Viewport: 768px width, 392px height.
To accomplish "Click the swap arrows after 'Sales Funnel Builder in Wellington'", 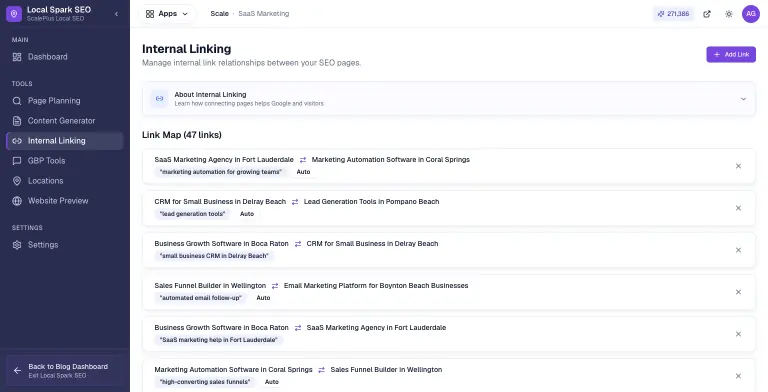I will [x=275, y=286].
